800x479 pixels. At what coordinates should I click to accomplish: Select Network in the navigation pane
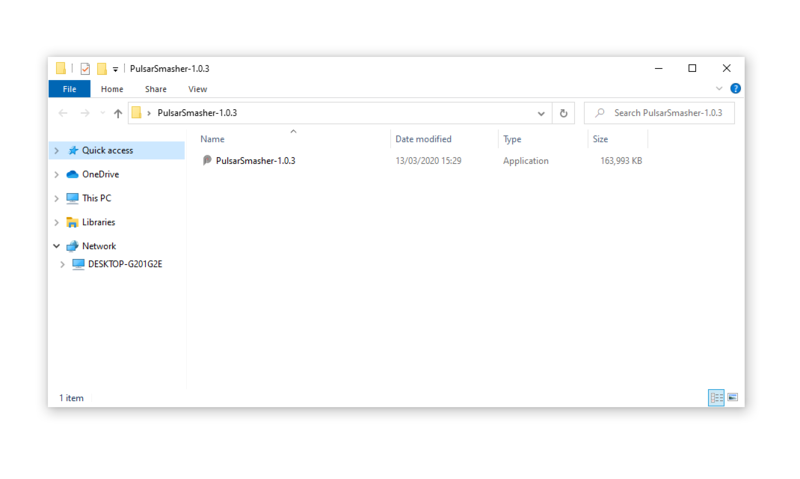(99, 246)
